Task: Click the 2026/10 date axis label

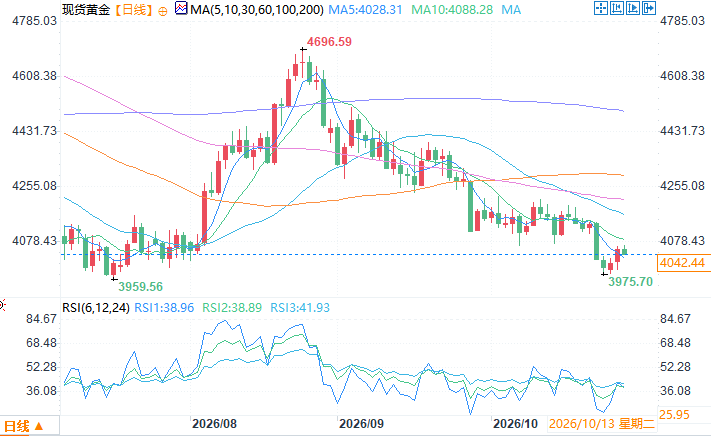Action: tap(515, 424)
